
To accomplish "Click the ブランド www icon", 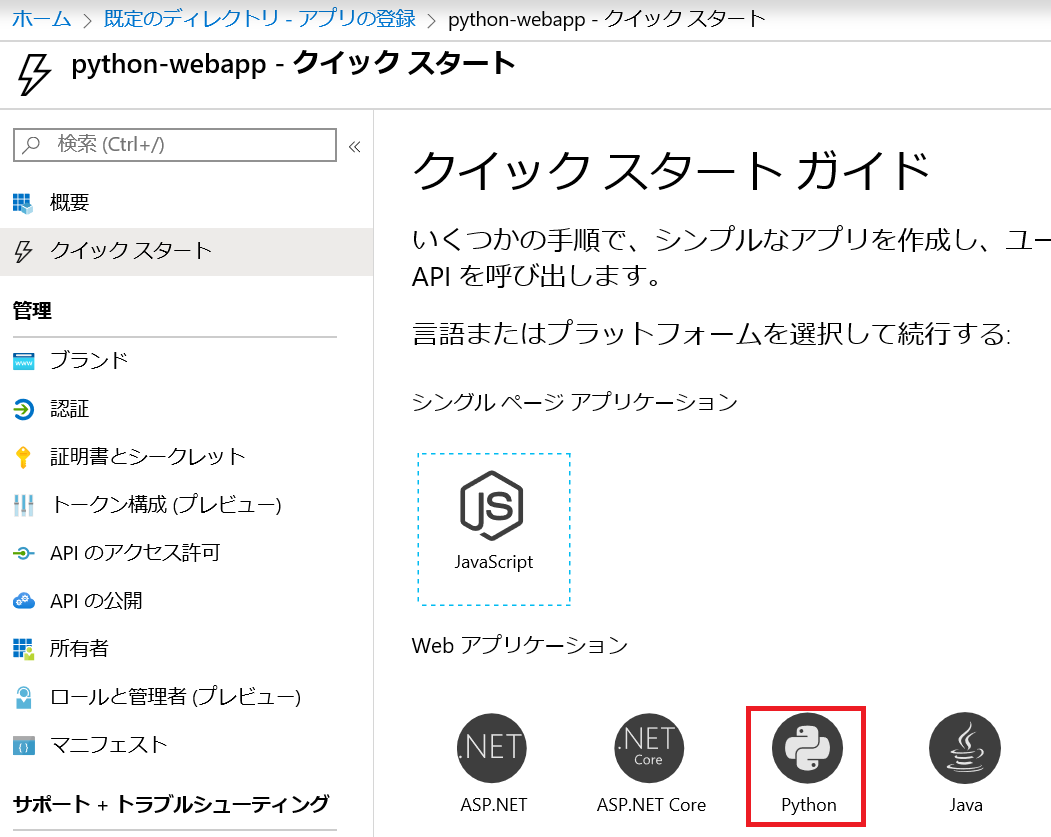I will coord(23,361).
